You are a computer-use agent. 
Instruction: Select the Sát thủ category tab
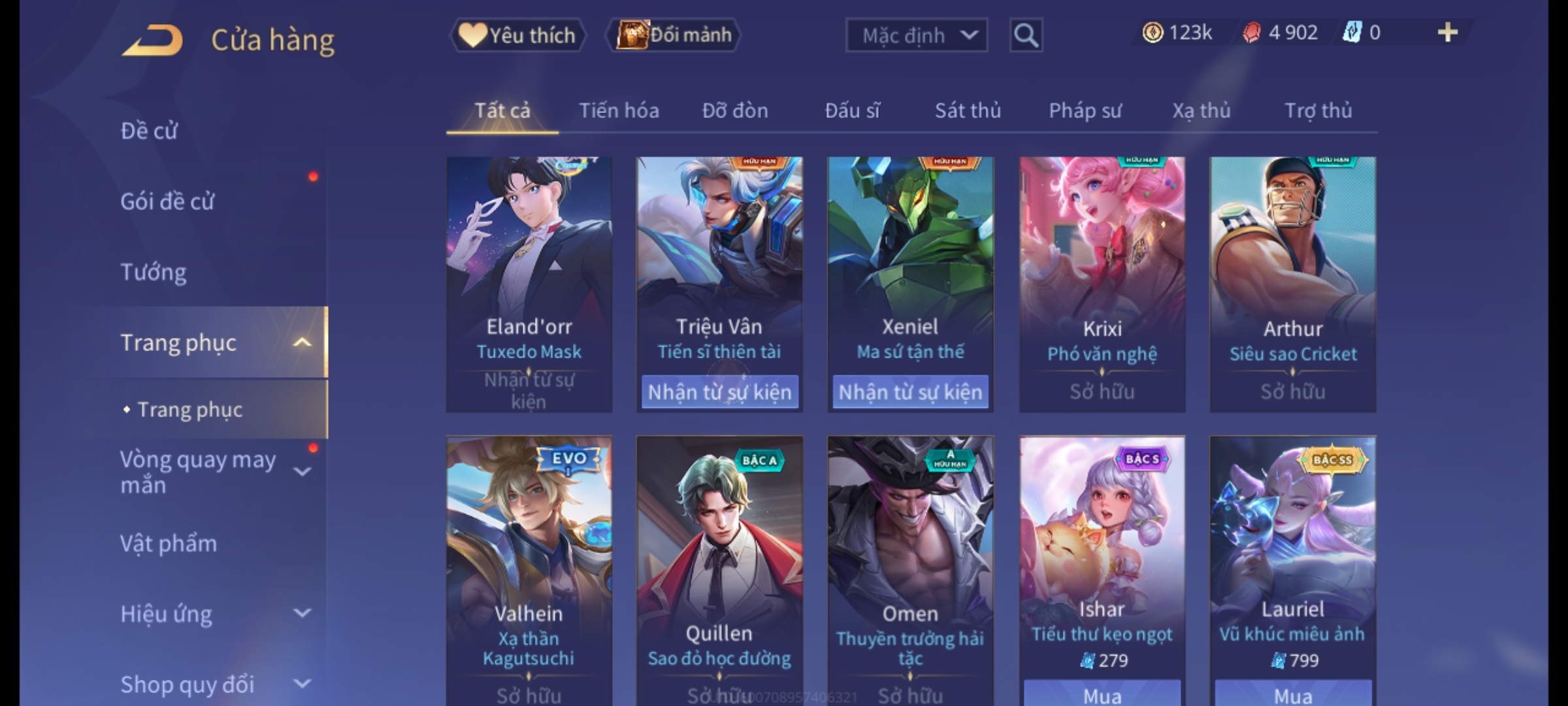[968, 110]
